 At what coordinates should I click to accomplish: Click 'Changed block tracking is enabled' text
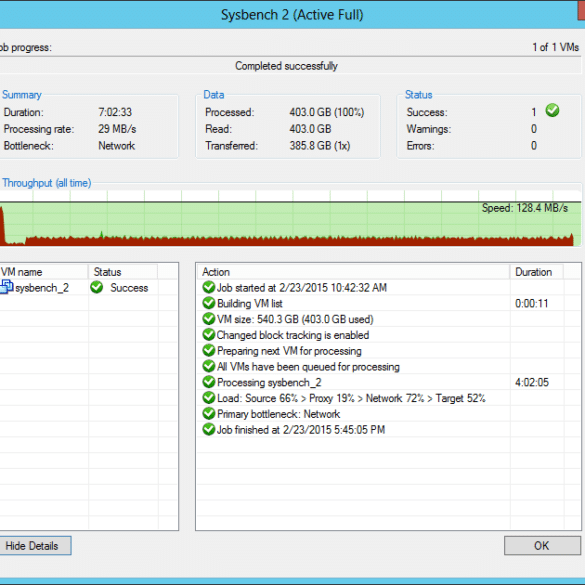(293, 335)
